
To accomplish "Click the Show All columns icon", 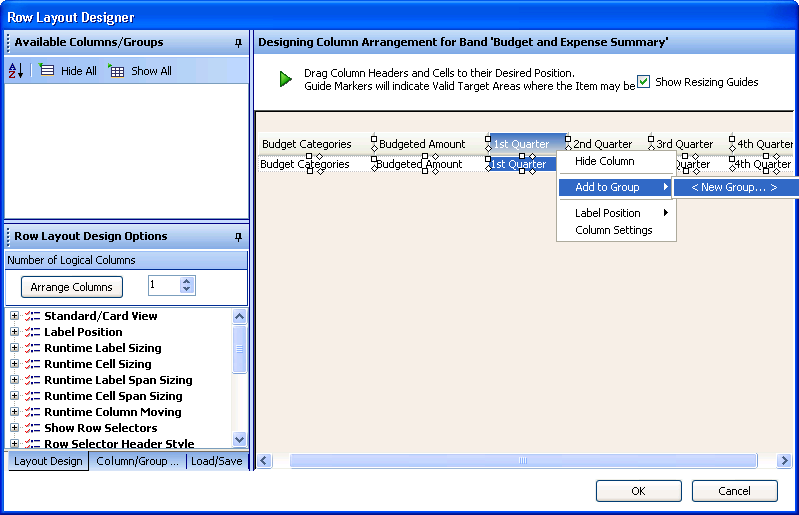I will pos(117,71).
